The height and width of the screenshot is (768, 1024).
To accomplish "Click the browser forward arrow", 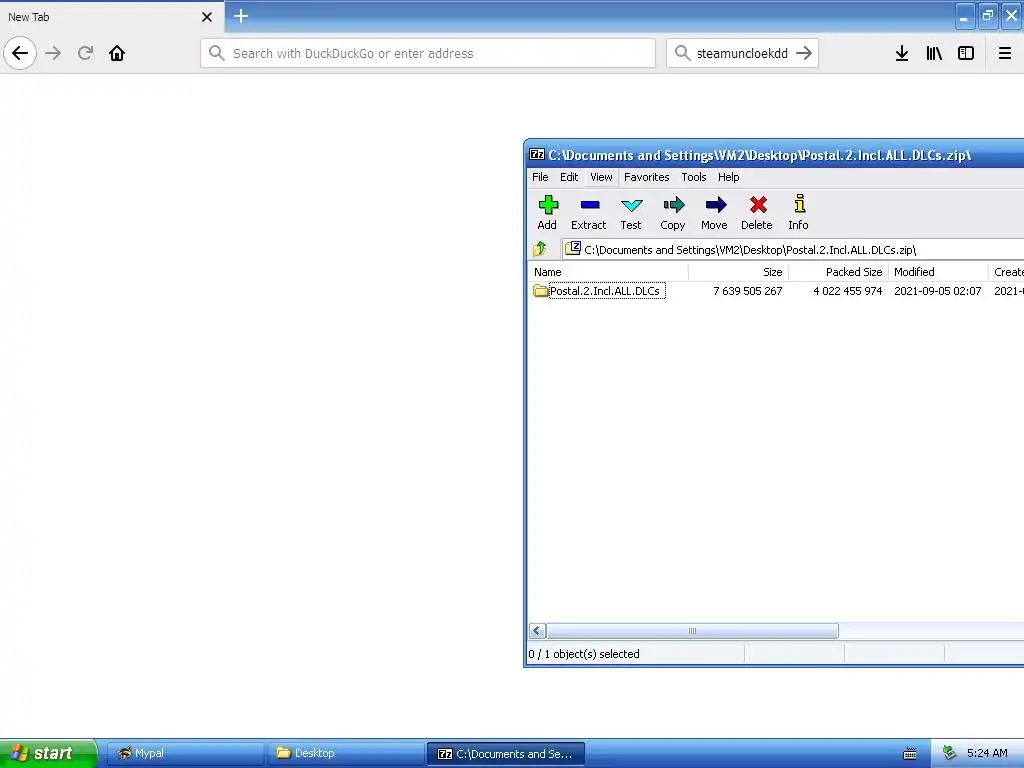I will pyautogui.click(x=54, y=53).
